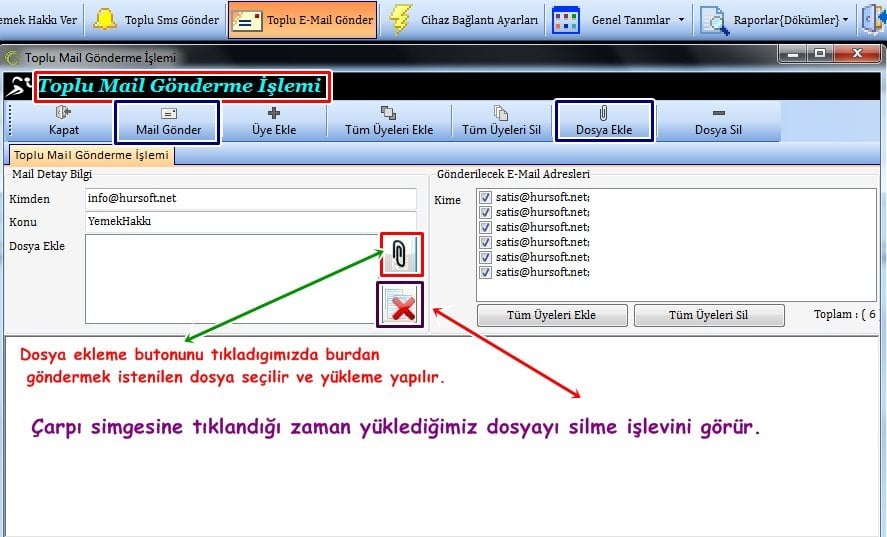
Task: Click Tüm Üyeleri Ekle button under recipients
Action: [x=552, y=315]
